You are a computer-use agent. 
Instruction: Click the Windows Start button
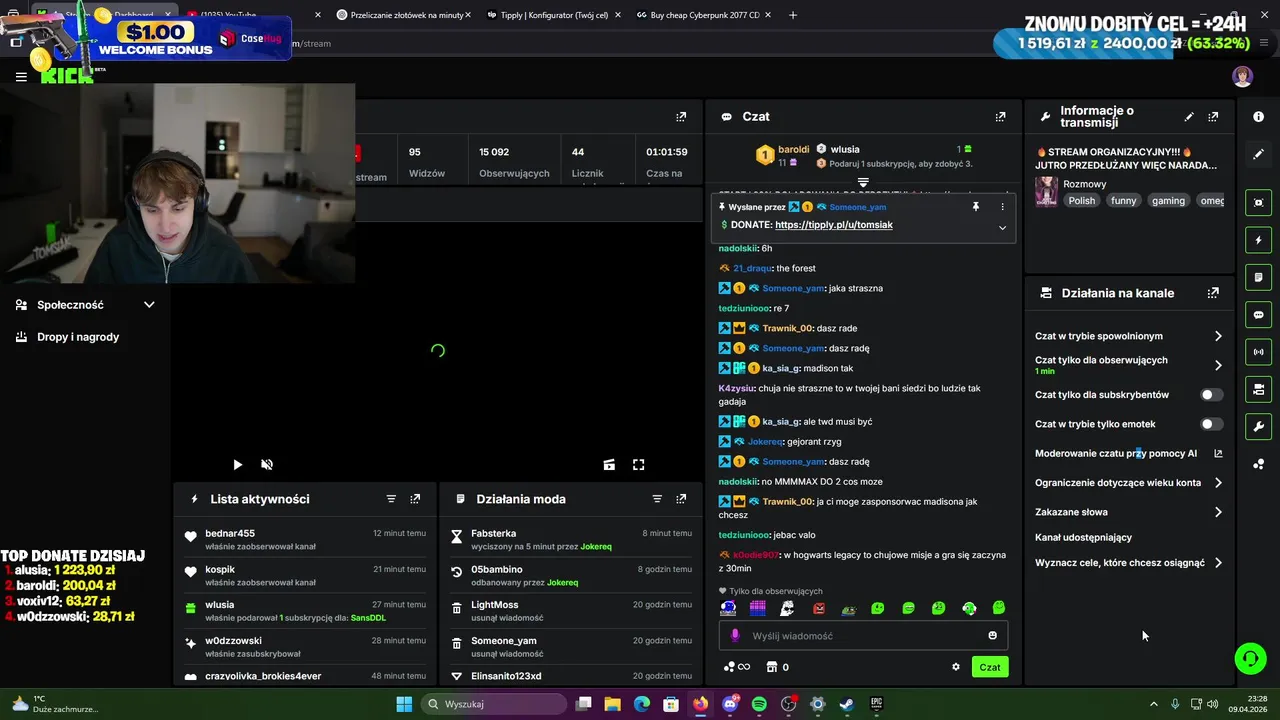point(404,704)
